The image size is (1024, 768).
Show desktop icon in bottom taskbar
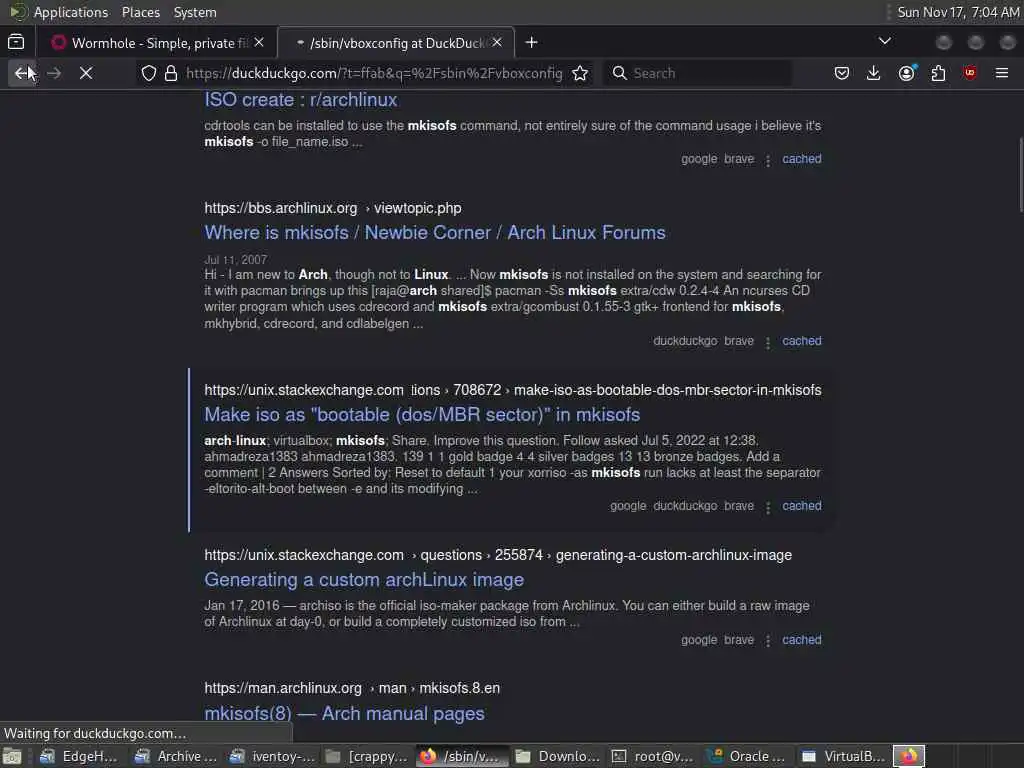(x=12, y=756)
